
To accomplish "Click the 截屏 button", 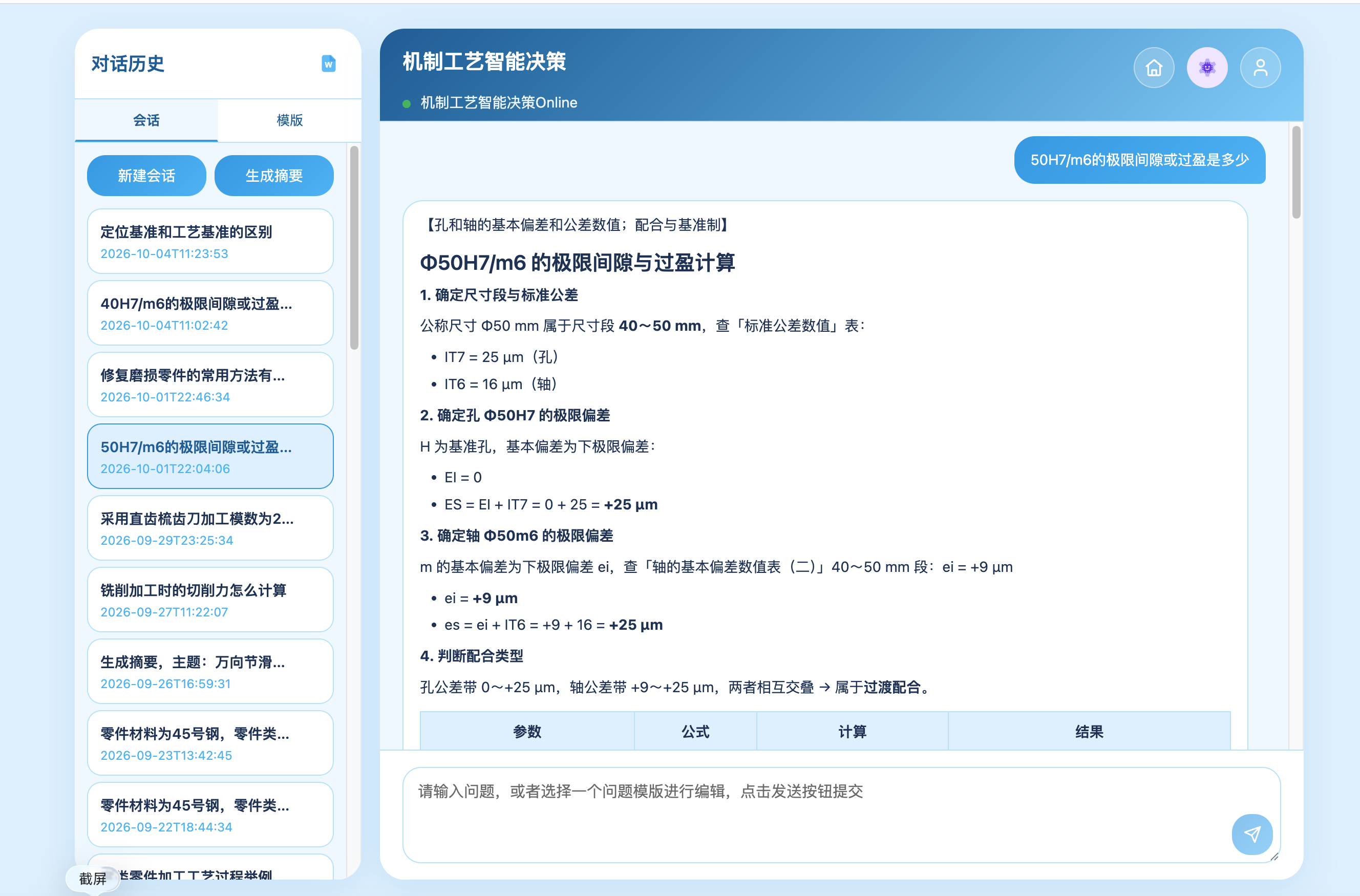I will pos(93,878).
